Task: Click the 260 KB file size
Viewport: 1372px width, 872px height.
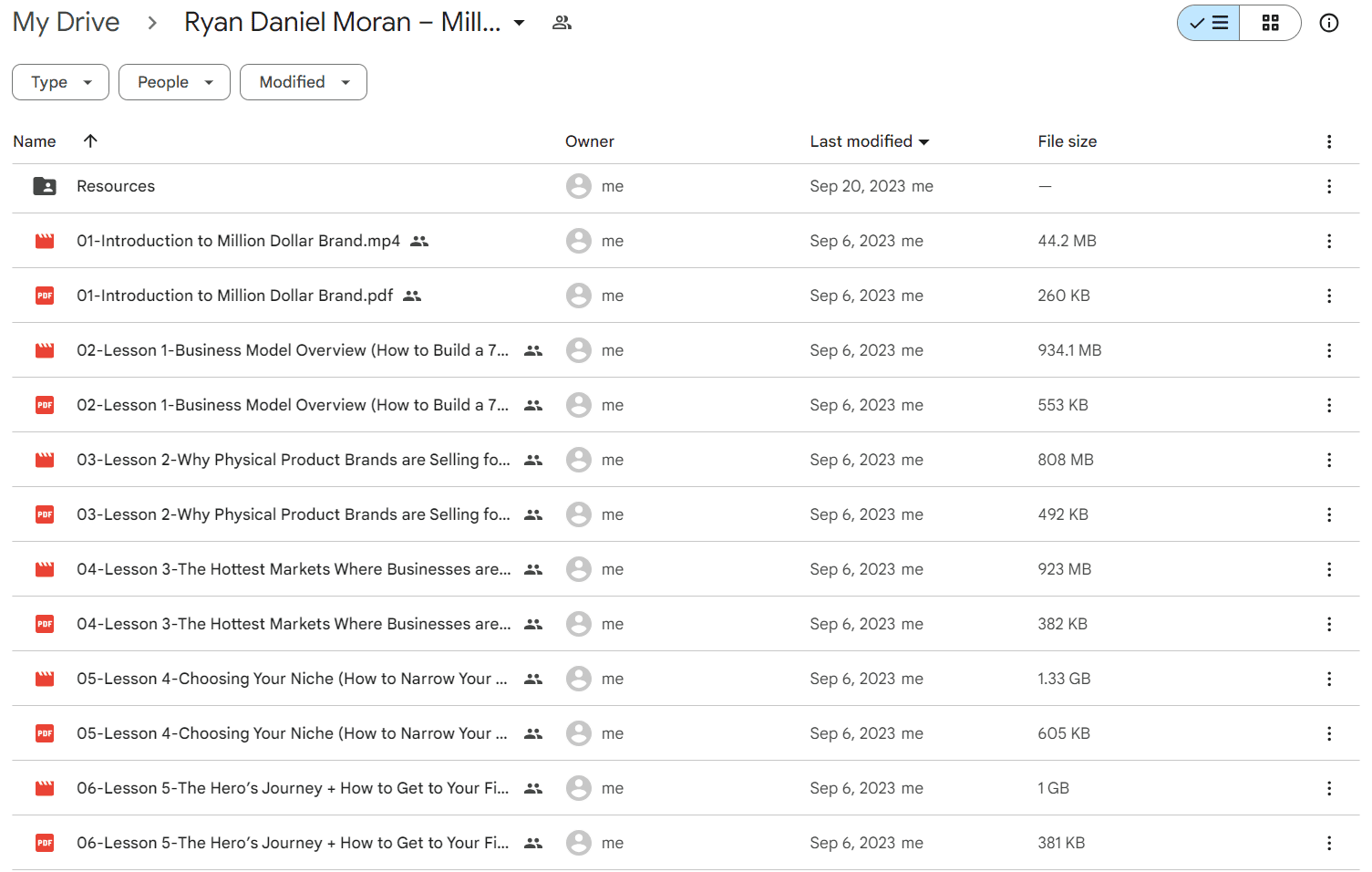Action: point(1064,296)
